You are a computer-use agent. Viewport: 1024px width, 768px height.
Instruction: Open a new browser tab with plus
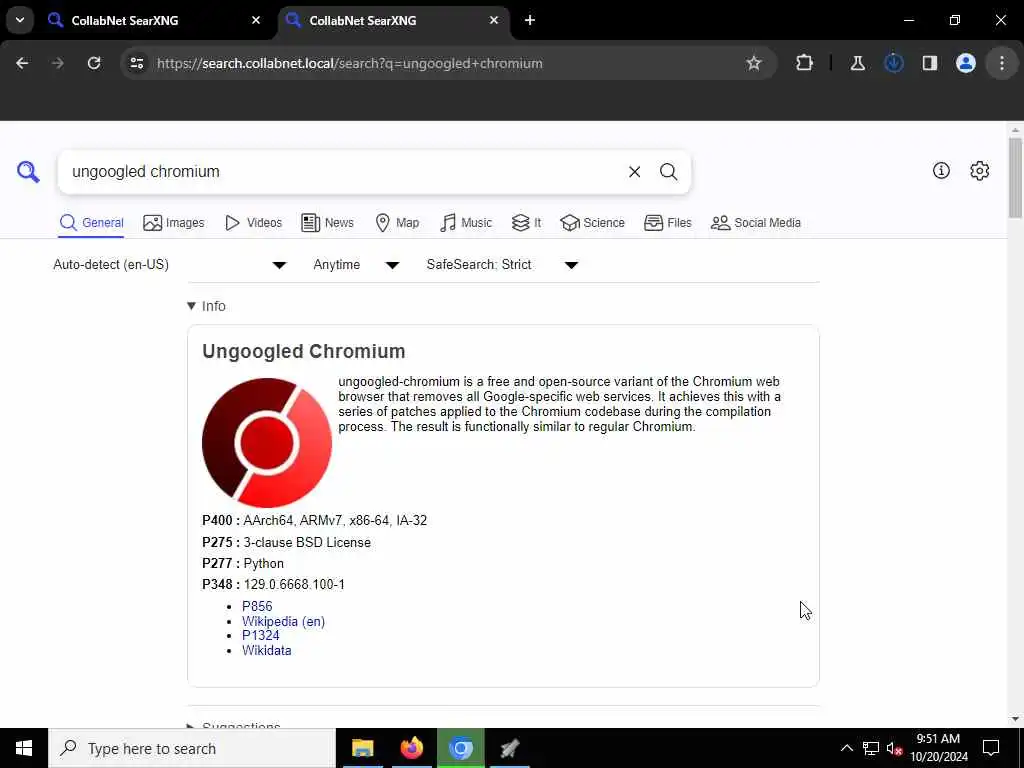[x=530, y=20]
